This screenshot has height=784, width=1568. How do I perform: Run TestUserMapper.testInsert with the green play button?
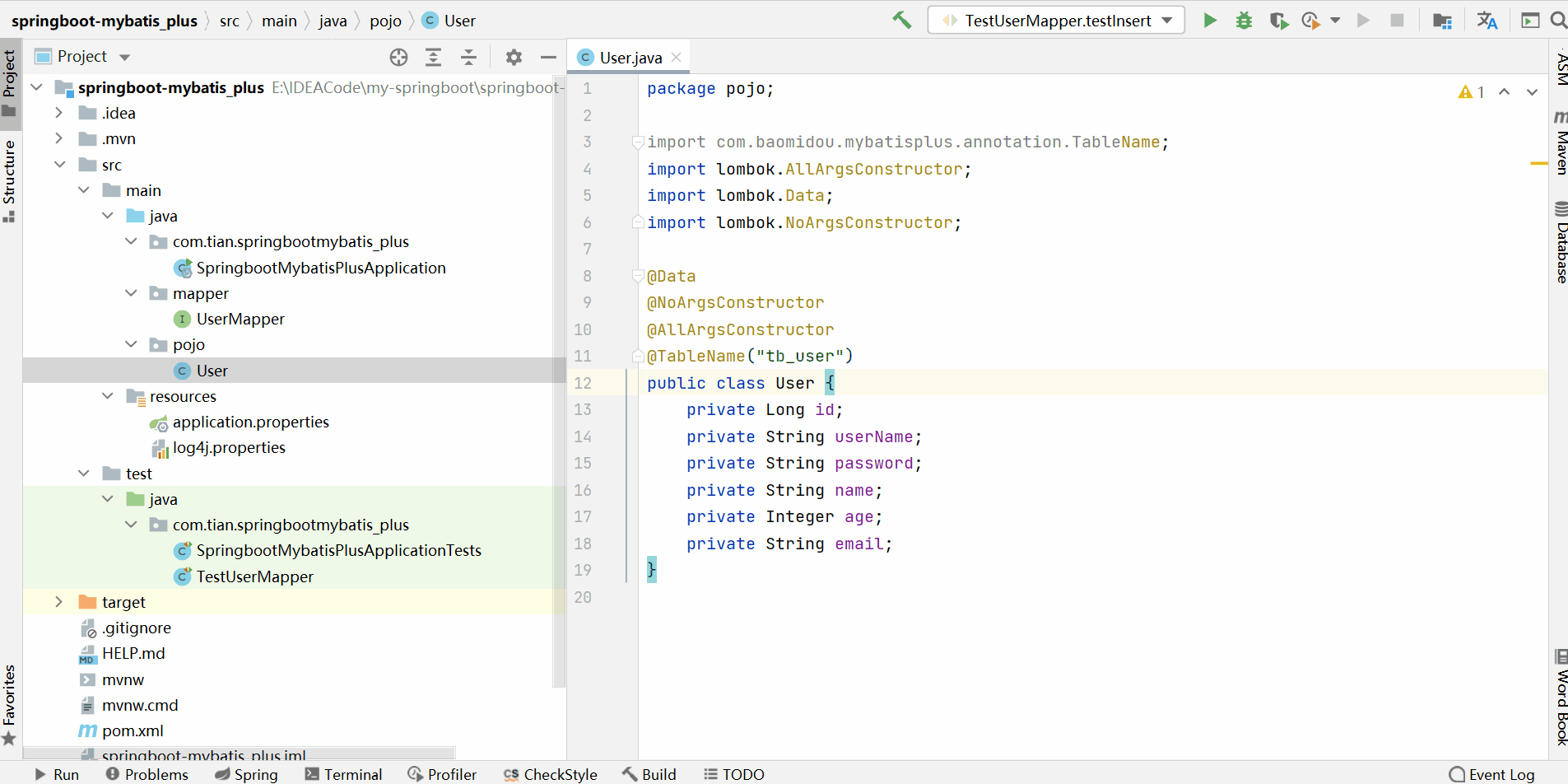point(1209,20)
